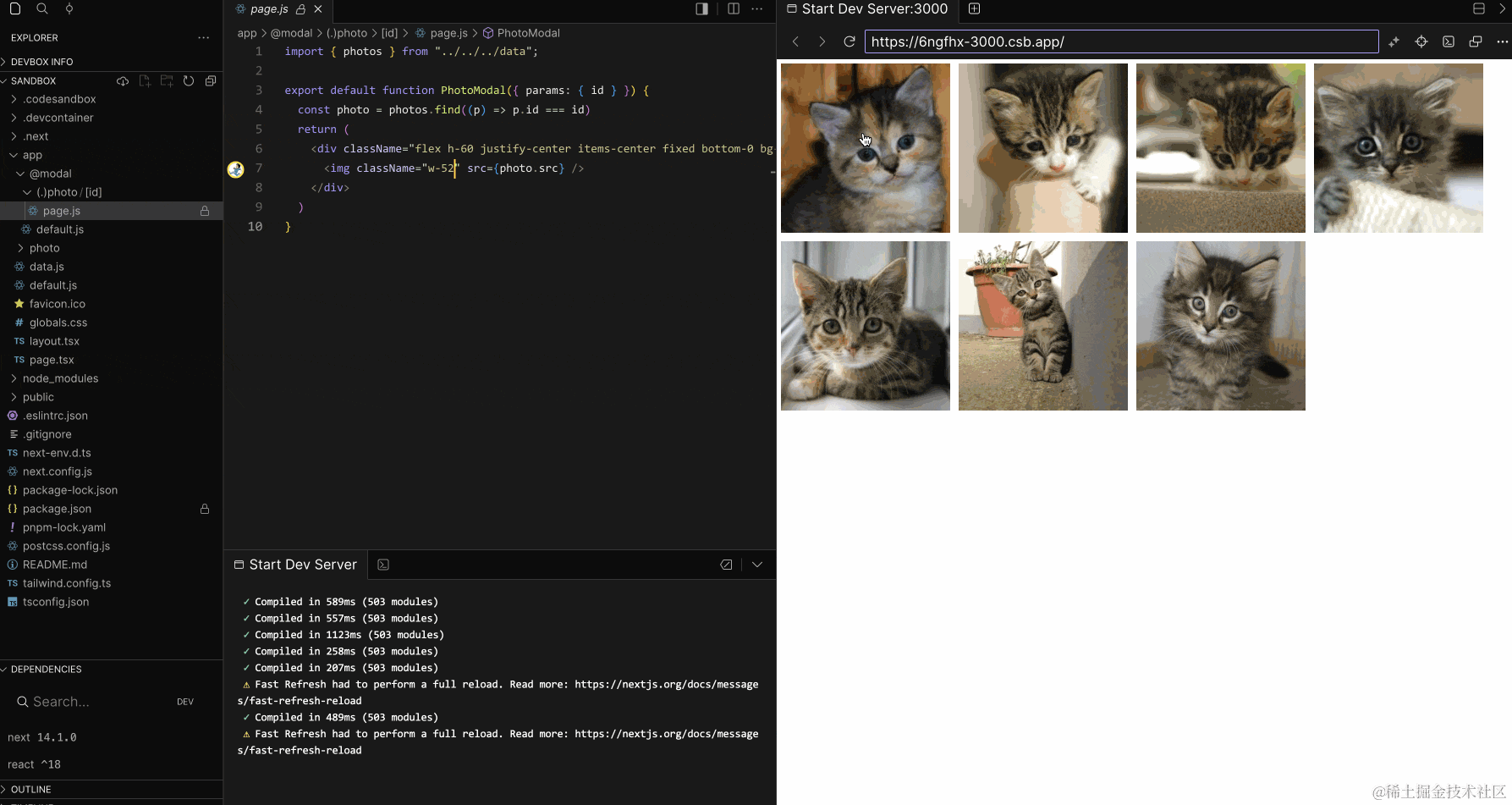Click the Collapse Folders icon in Sandbox panel
Viewport: 1512px width, 805px height.
pyautogui.click(x=211, y=80)
